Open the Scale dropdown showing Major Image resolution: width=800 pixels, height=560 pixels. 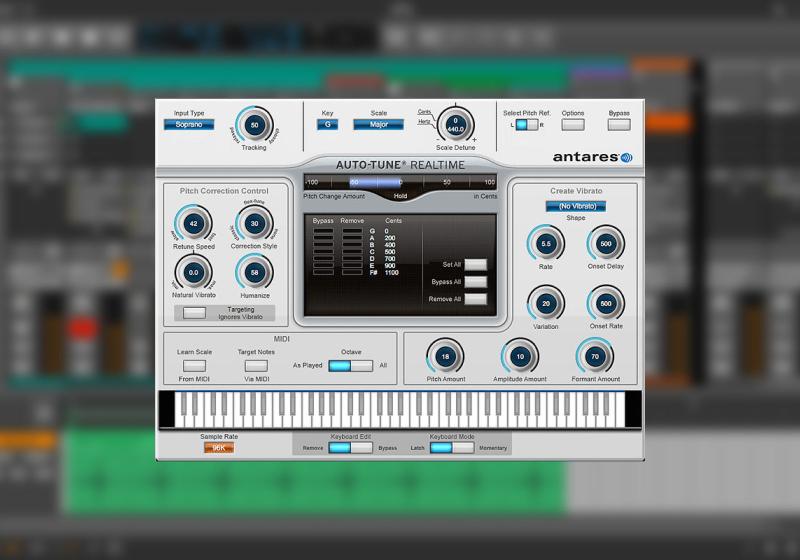point(378,125)
